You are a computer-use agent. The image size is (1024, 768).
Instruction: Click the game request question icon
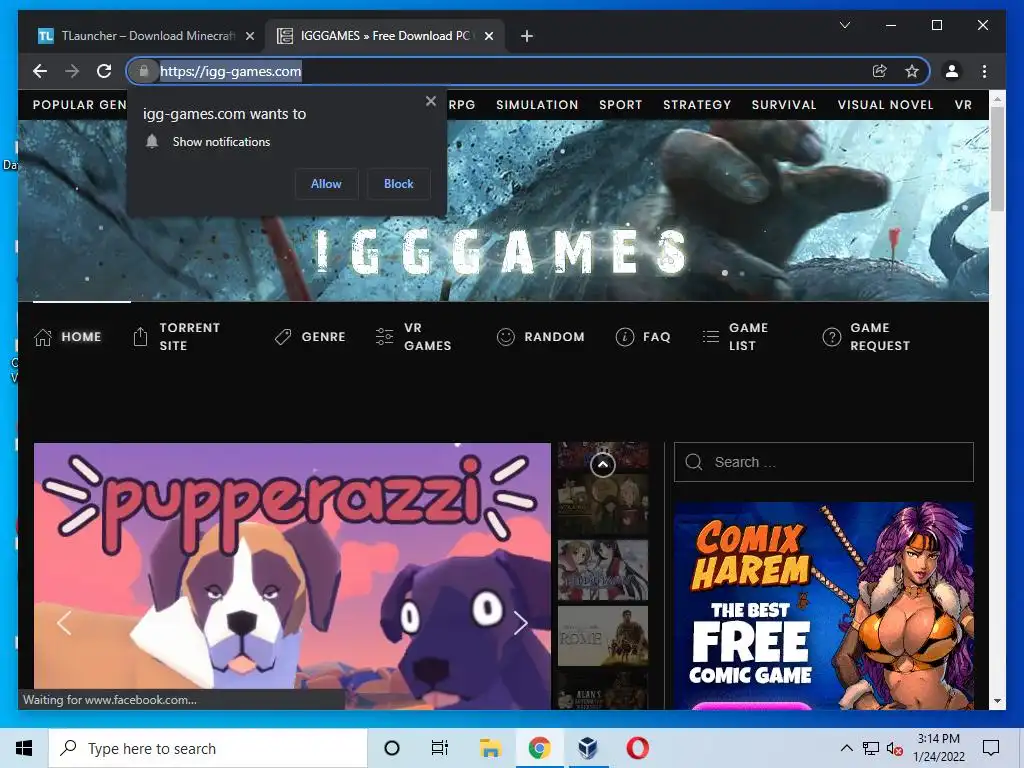click(831, 337)
